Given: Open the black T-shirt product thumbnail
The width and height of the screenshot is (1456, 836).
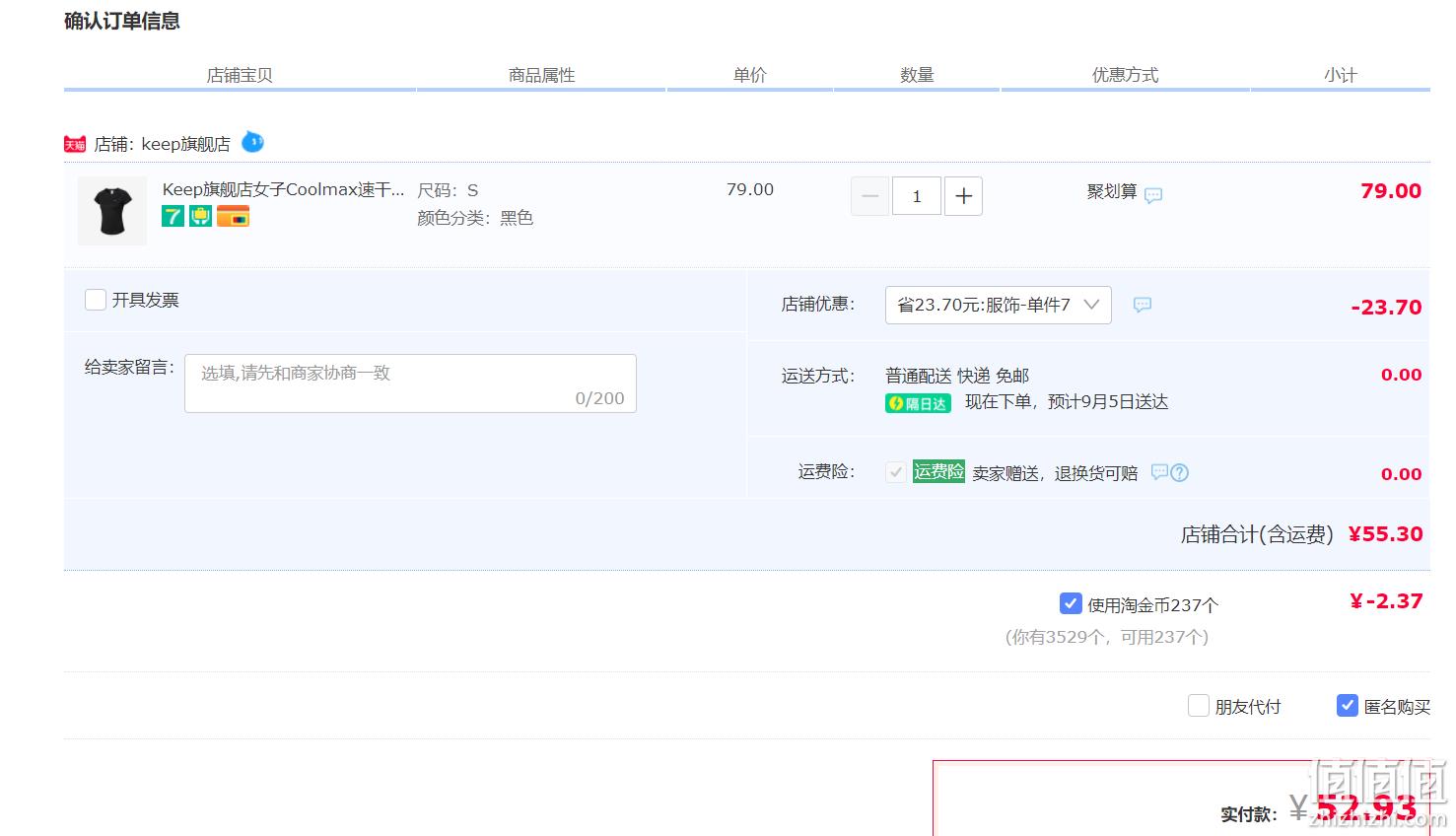Looking at the screenshot, I should pyautogui.click(x=112, y=211).
